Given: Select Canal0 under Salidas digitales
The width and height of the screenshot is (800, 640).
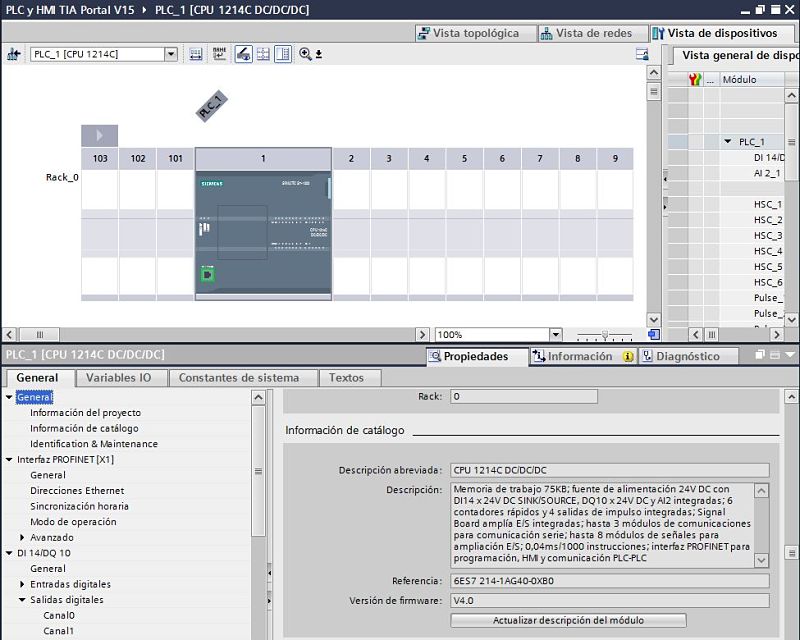Looking at the screenshot, I should point(59,615).
